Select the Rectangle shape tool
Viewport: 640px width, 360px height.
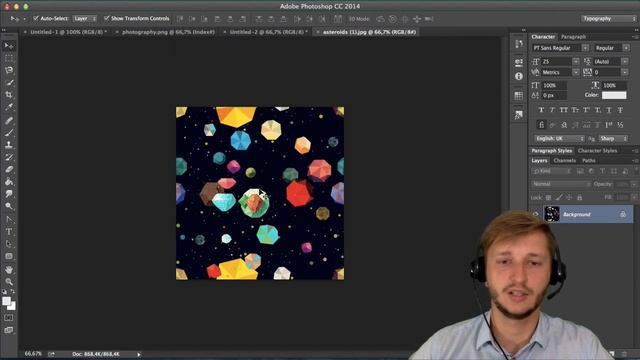click(9, 256)
